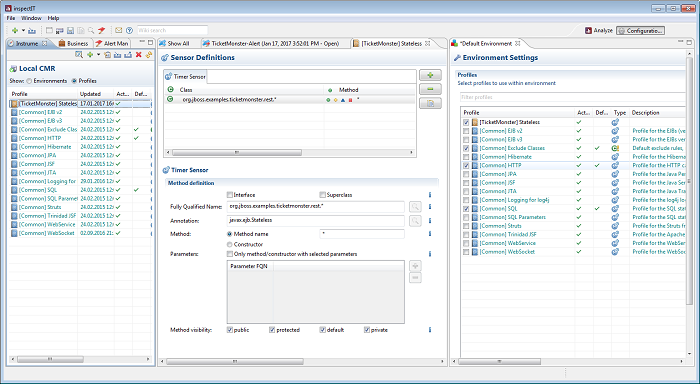The height and width of the screenshot is (384, 700).
Task: Open dropdown arrow beside Local CMR plus icon
Action: click(x=98, y=54)
